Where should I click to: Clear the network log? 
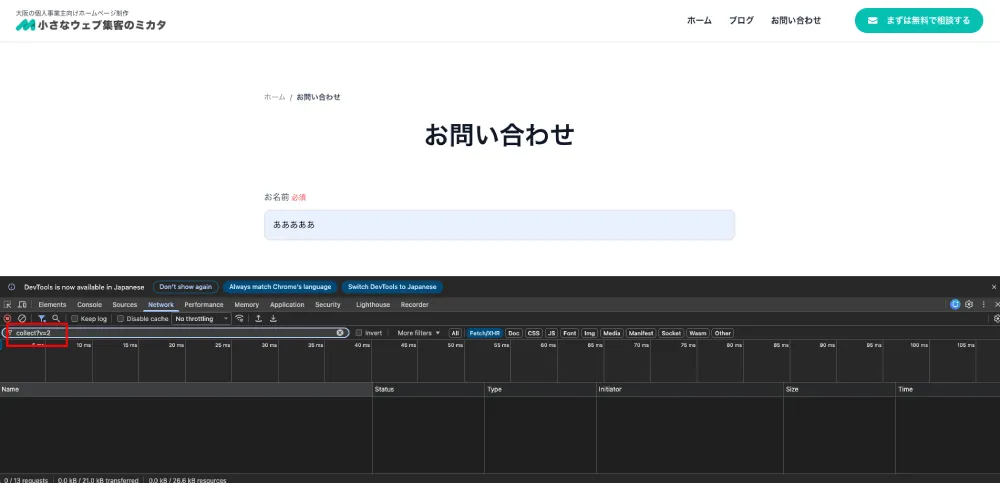[x=22, y=318]
